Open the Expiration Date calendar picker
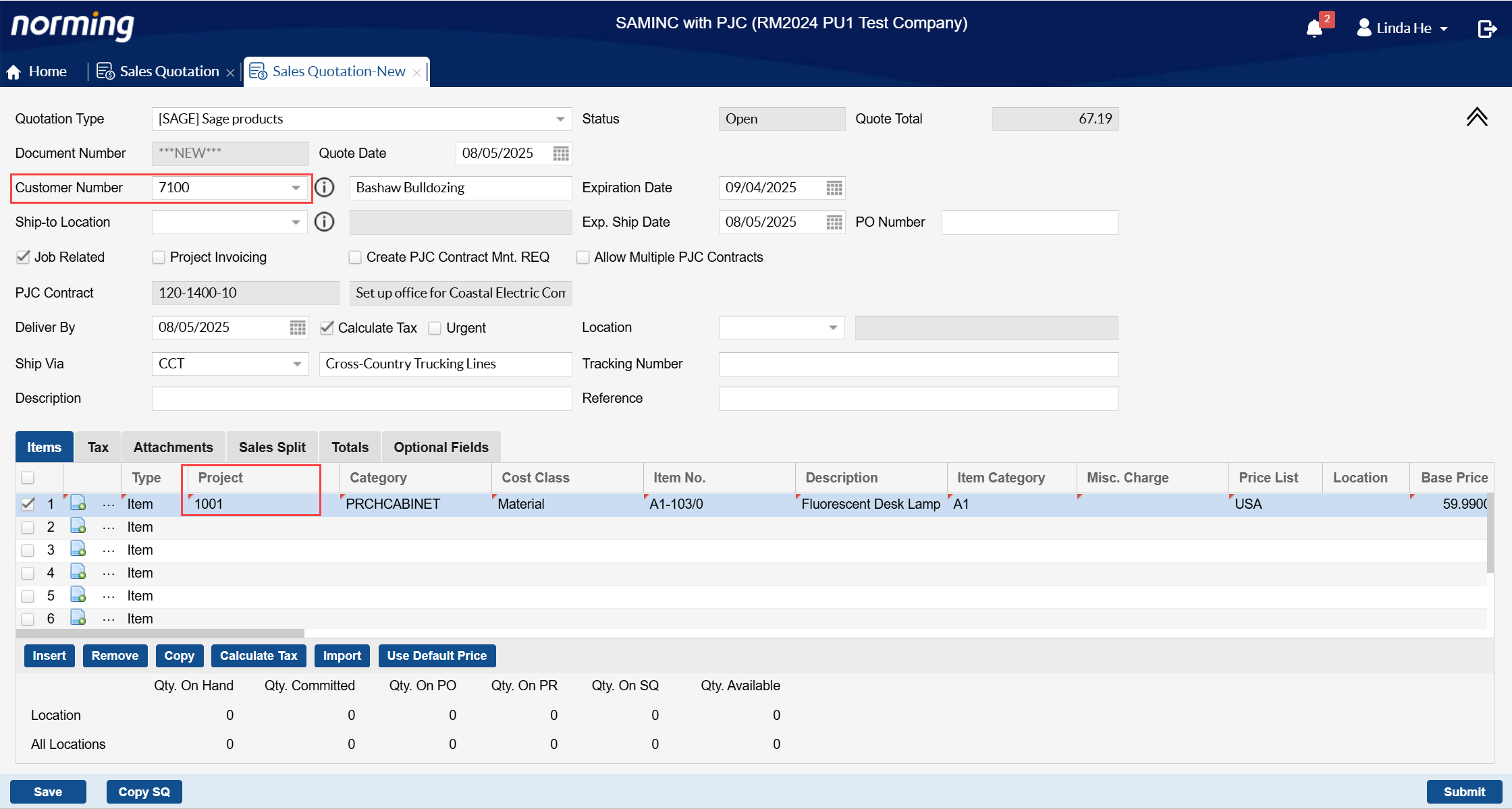This screenshot has height=809, width=1512. pos(834,188)
